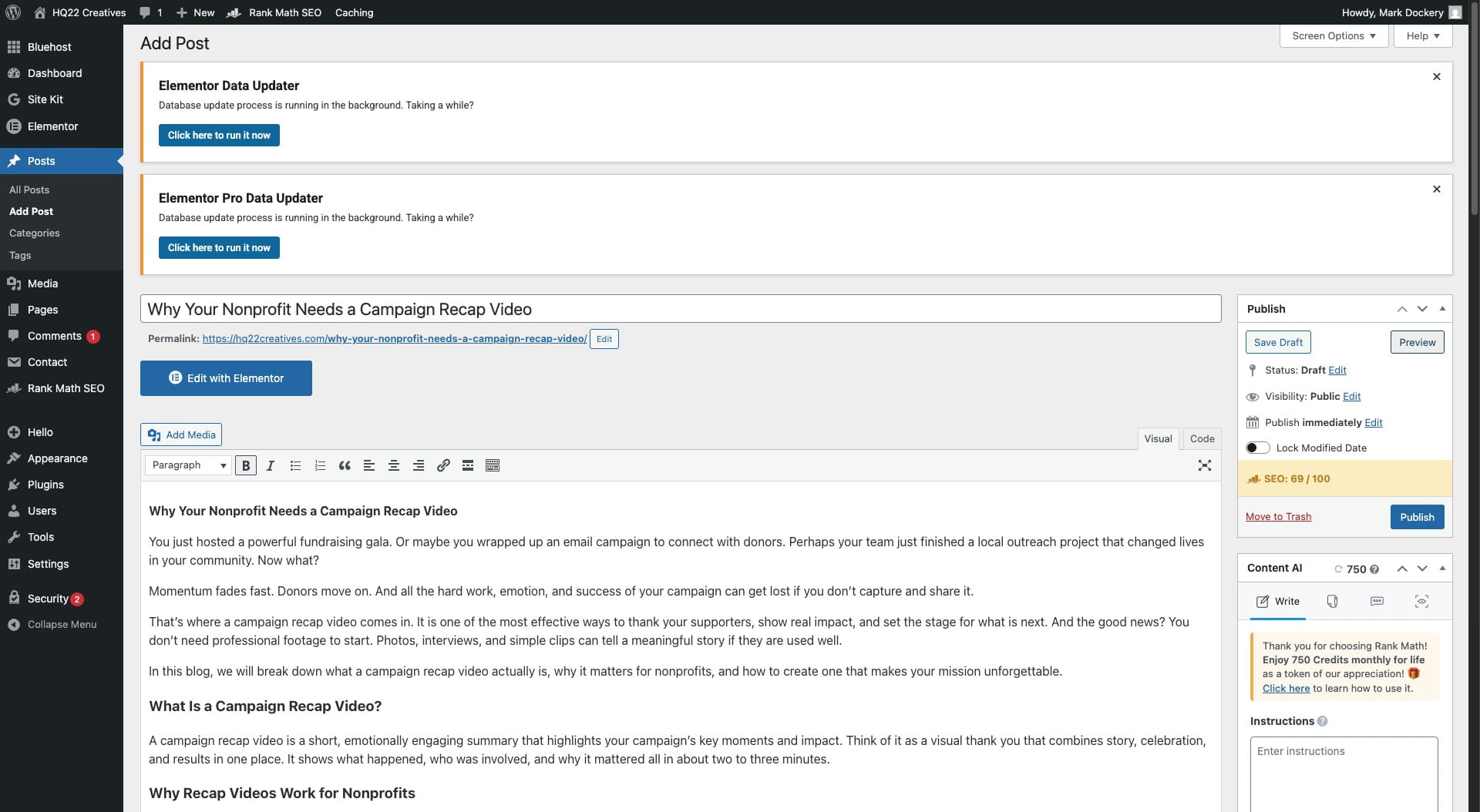Open All Posts submenu item
The height and width of the screenshot is (812, 1480).
pyautogui.click(x=29, y=190)
